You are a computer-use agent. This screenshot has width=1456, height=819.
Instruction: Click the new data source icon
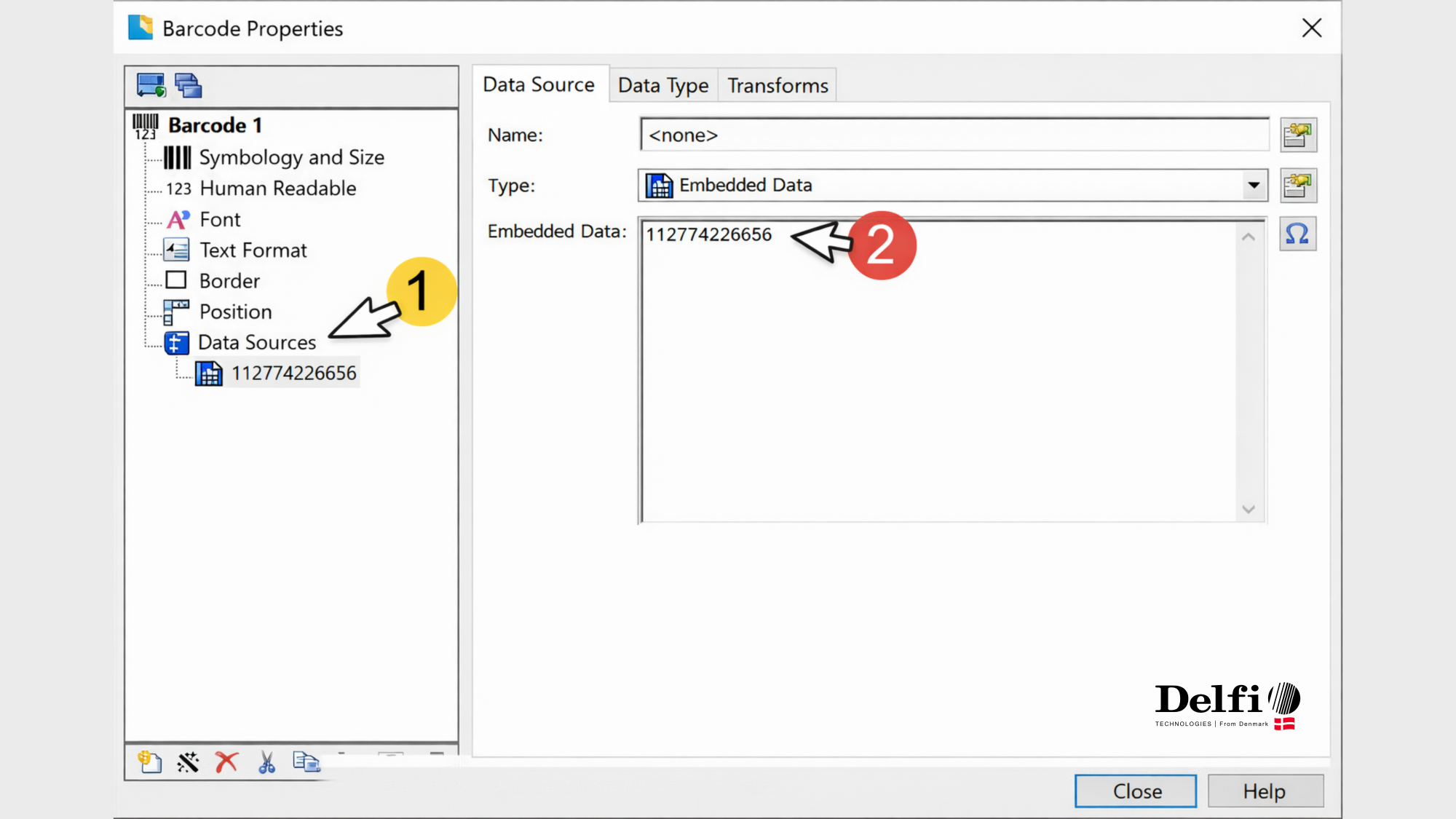(149, 761)
